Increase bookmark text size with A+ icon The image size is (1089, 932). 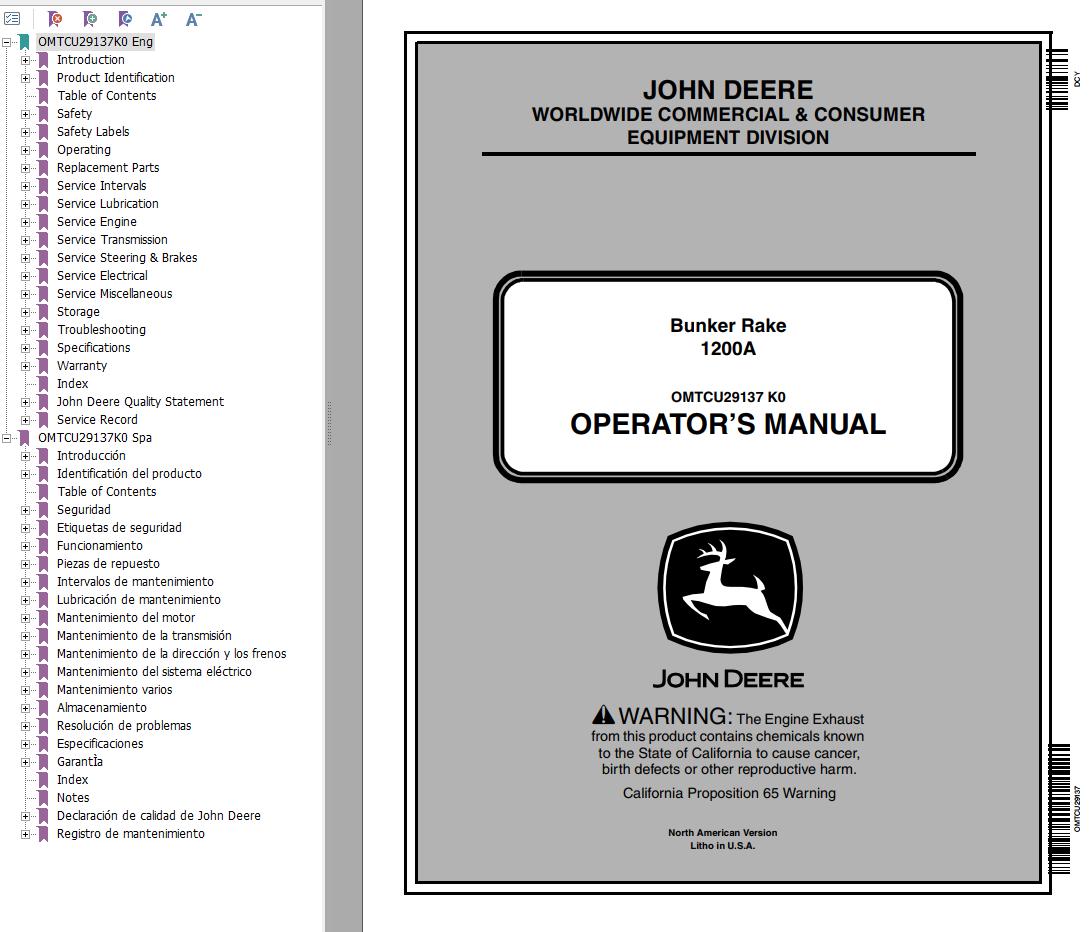point(159,19)
